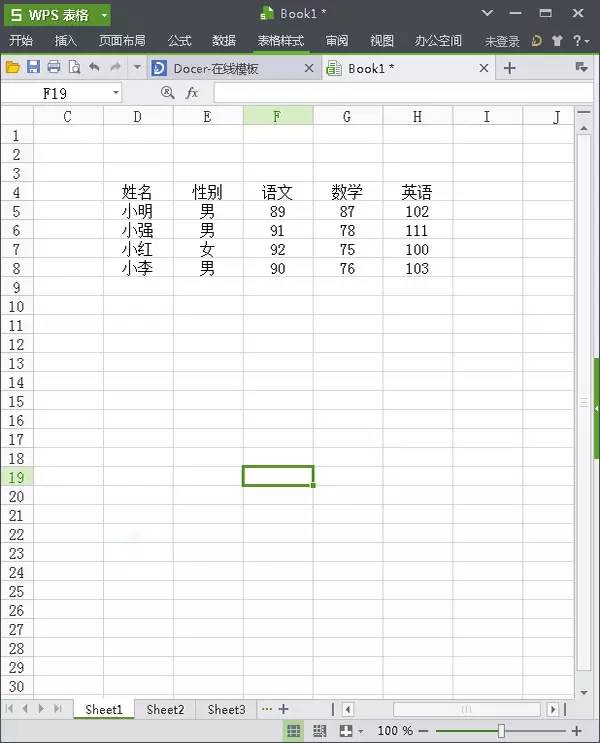The image size is (600, 743).
Task: Switch to 公式 ribbon tab
Action: coord(180,41)
